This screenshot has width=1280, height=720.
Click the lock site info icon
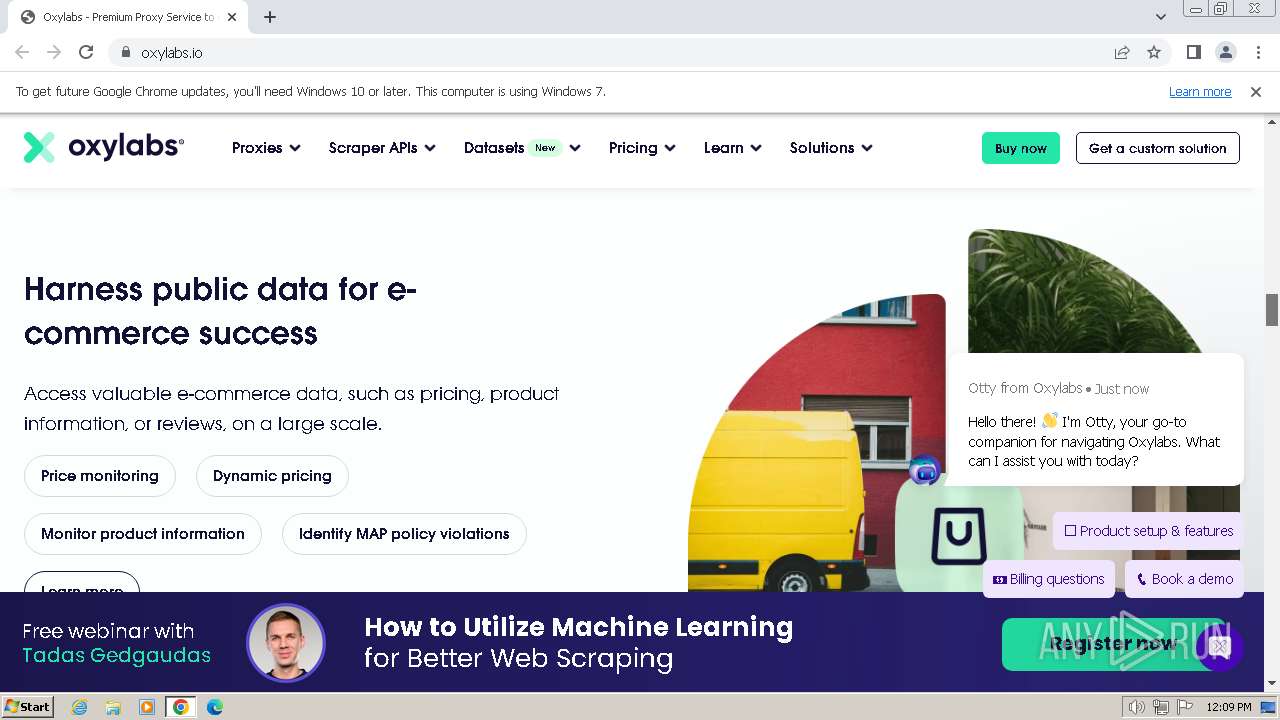pos(126,52)
